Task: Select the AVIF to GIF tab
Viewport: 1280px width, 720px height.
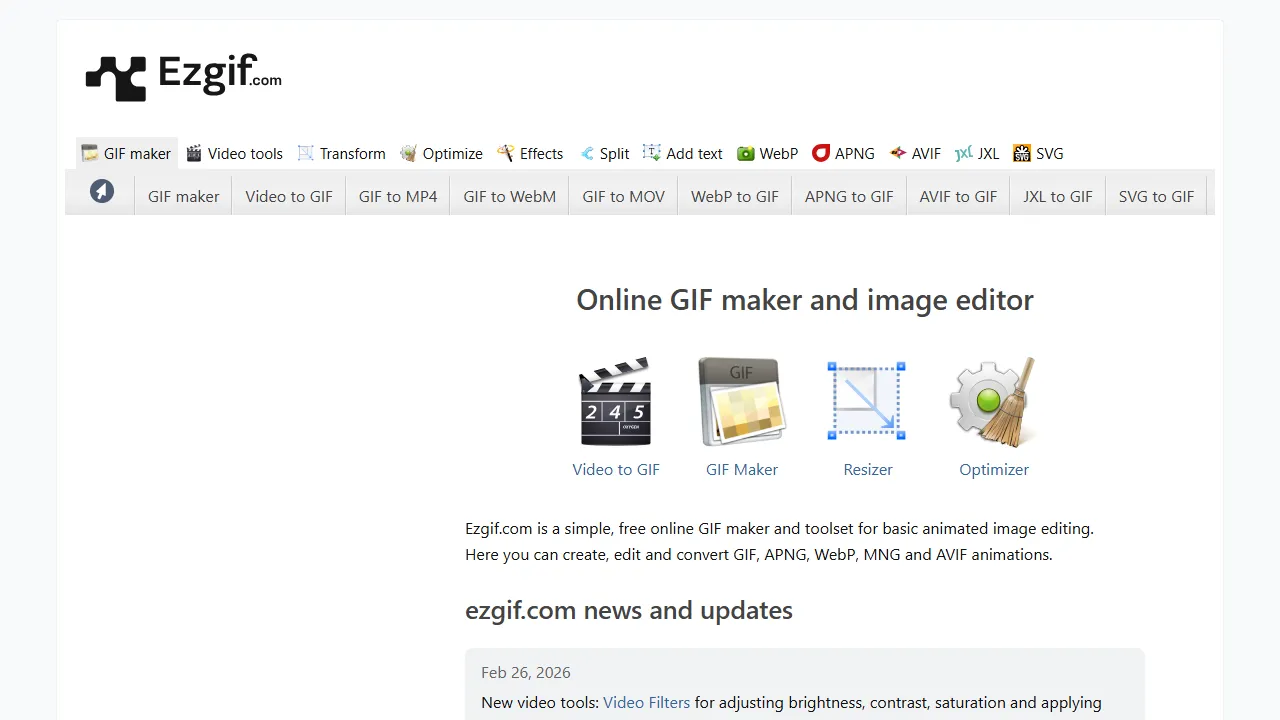Action: [x=957, y=196]
